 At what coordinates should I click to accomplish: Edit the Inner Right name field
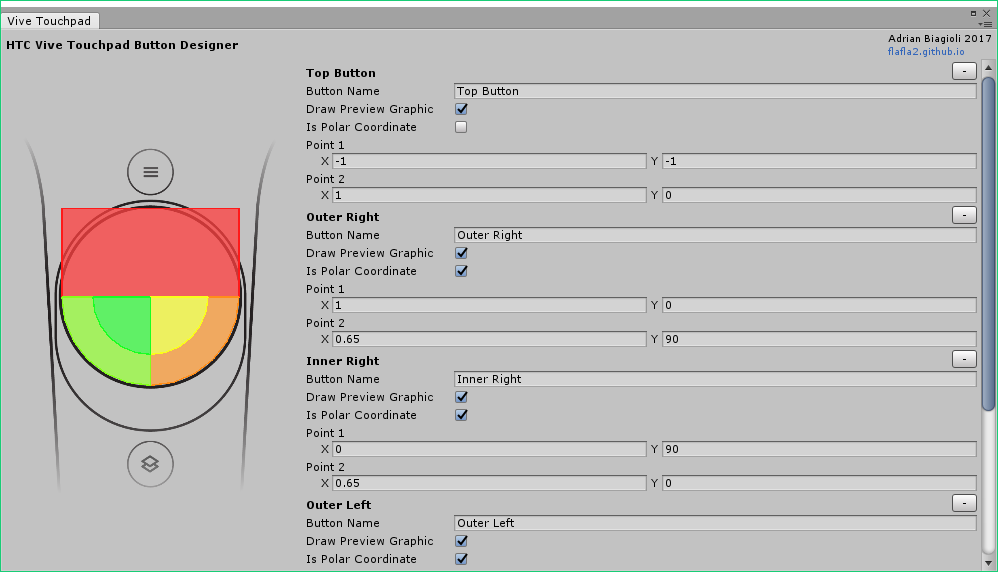click(x=715, y=379)
